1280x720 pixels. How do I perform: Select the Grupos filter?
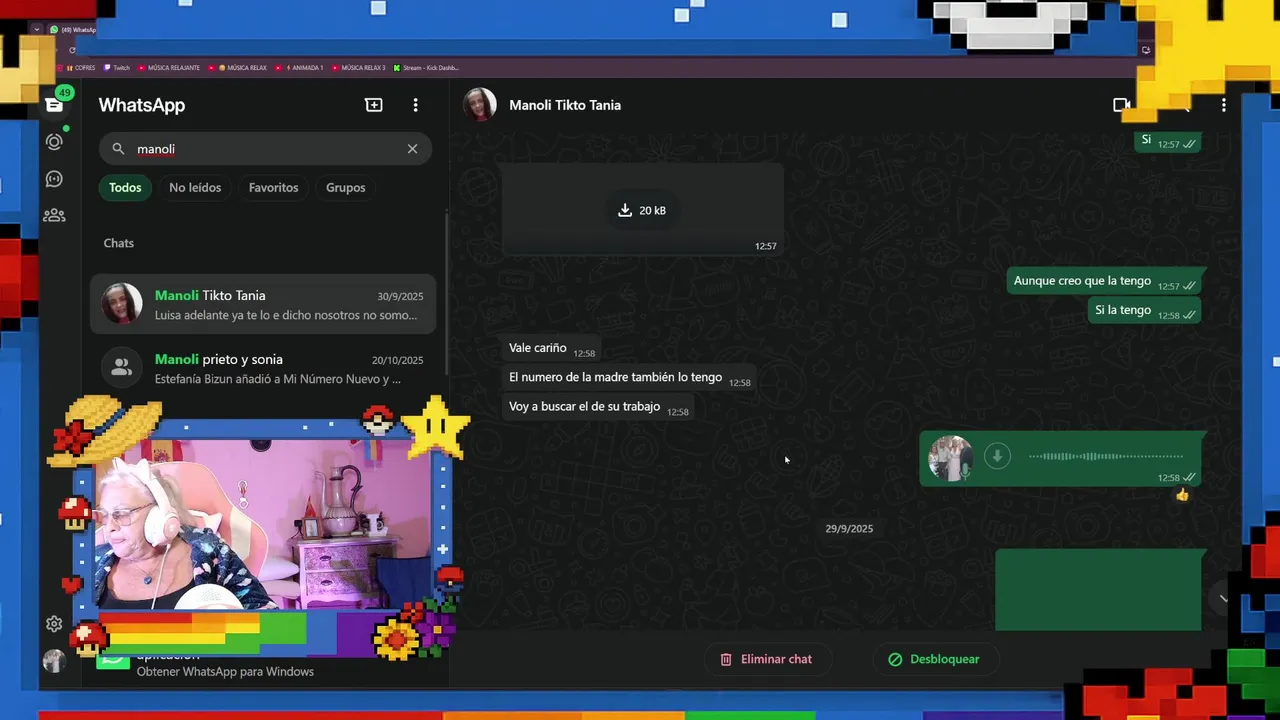click(x=345, y=187)
